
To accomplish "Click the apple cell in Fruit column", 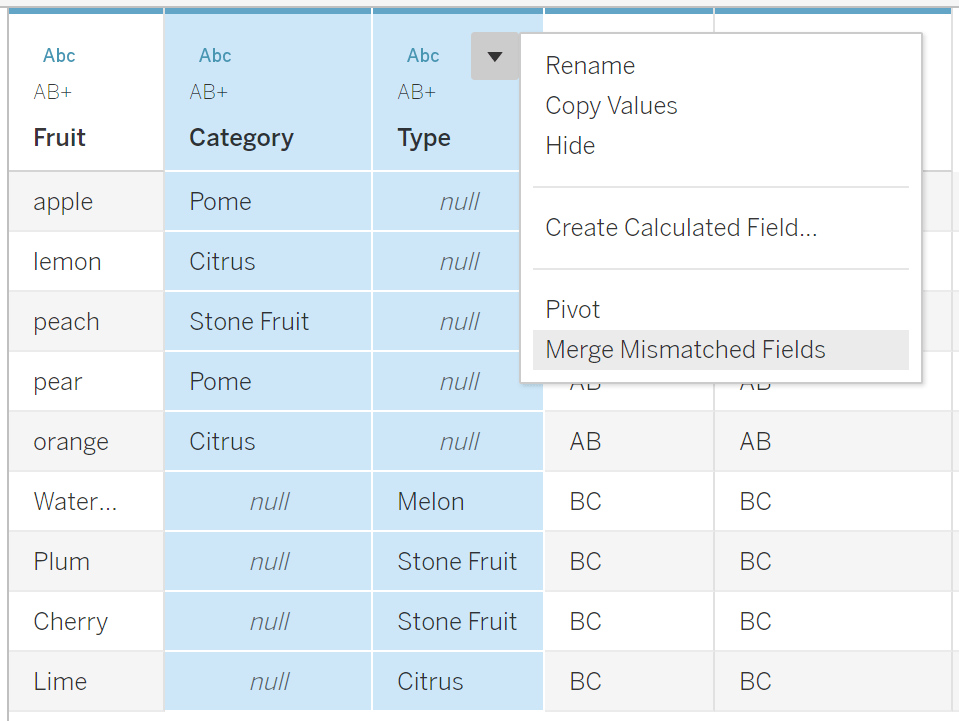I will [63, 201].
